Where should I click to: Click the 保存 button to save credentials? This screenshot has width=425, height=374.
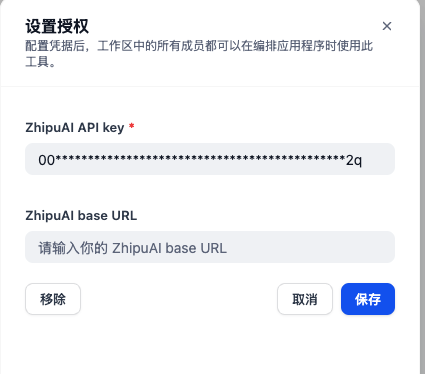(x=368, y=299)
